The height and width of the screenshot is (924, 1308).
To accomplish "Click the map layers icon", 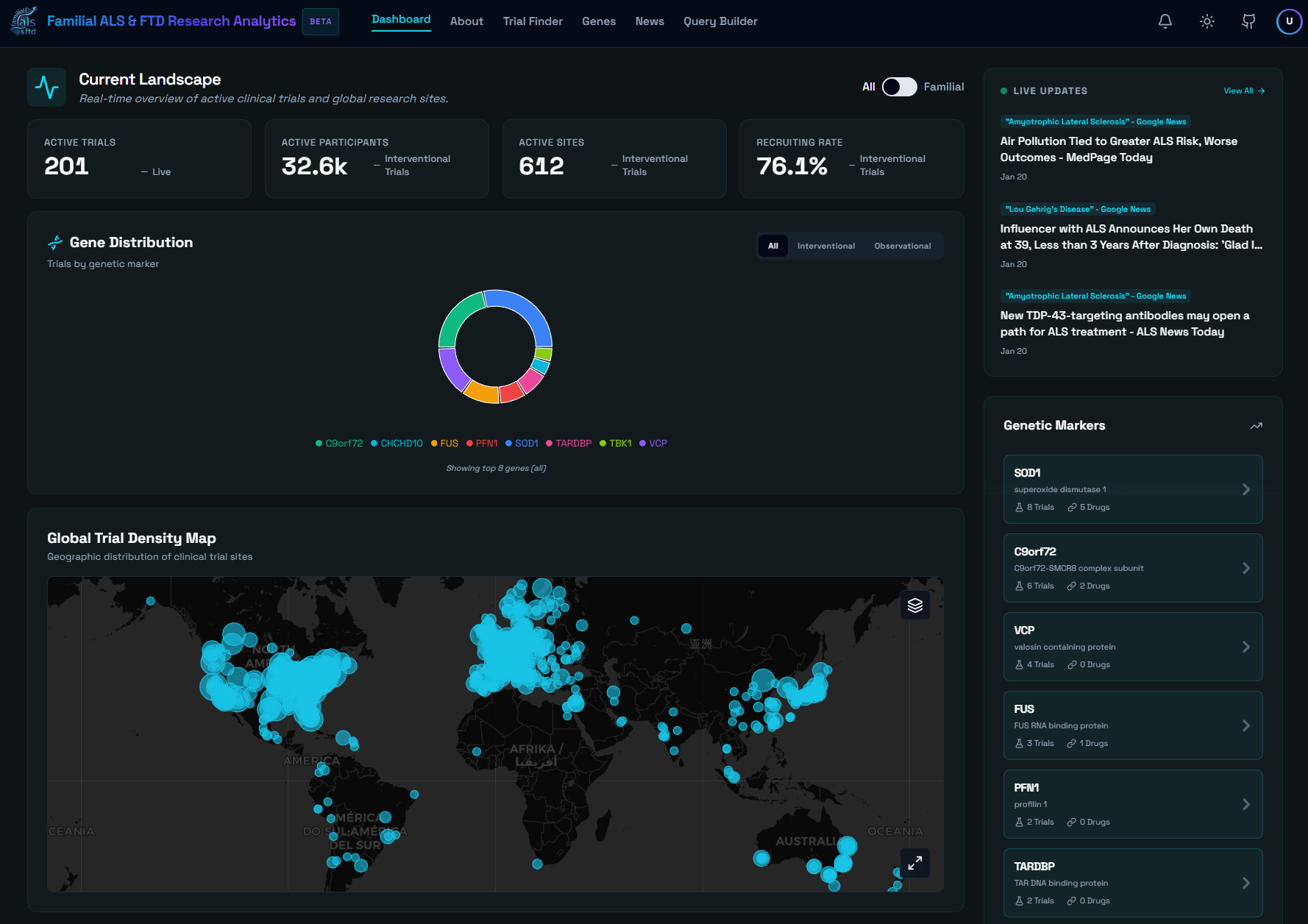I will point(915,605).
